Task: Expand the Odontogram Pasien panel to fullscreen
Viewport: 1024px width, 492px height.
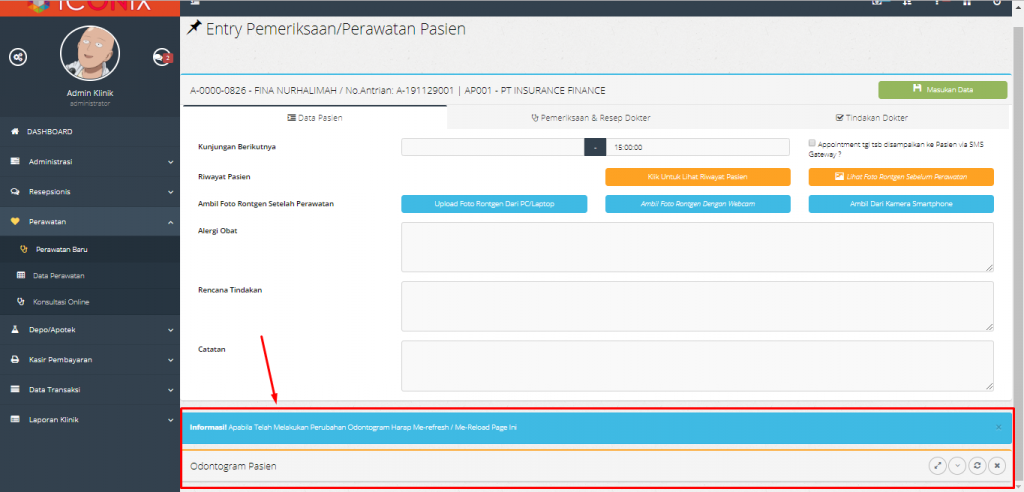Action: pos(937,466)
